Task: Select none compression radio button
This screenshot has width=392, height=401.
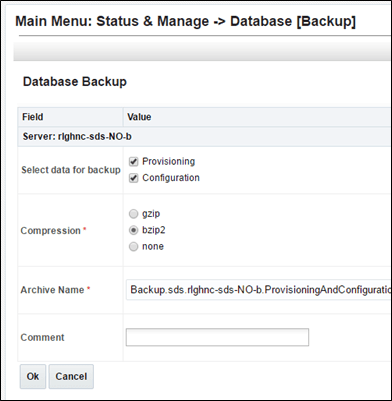Action: pyautogui.click(x=133, y=246)
